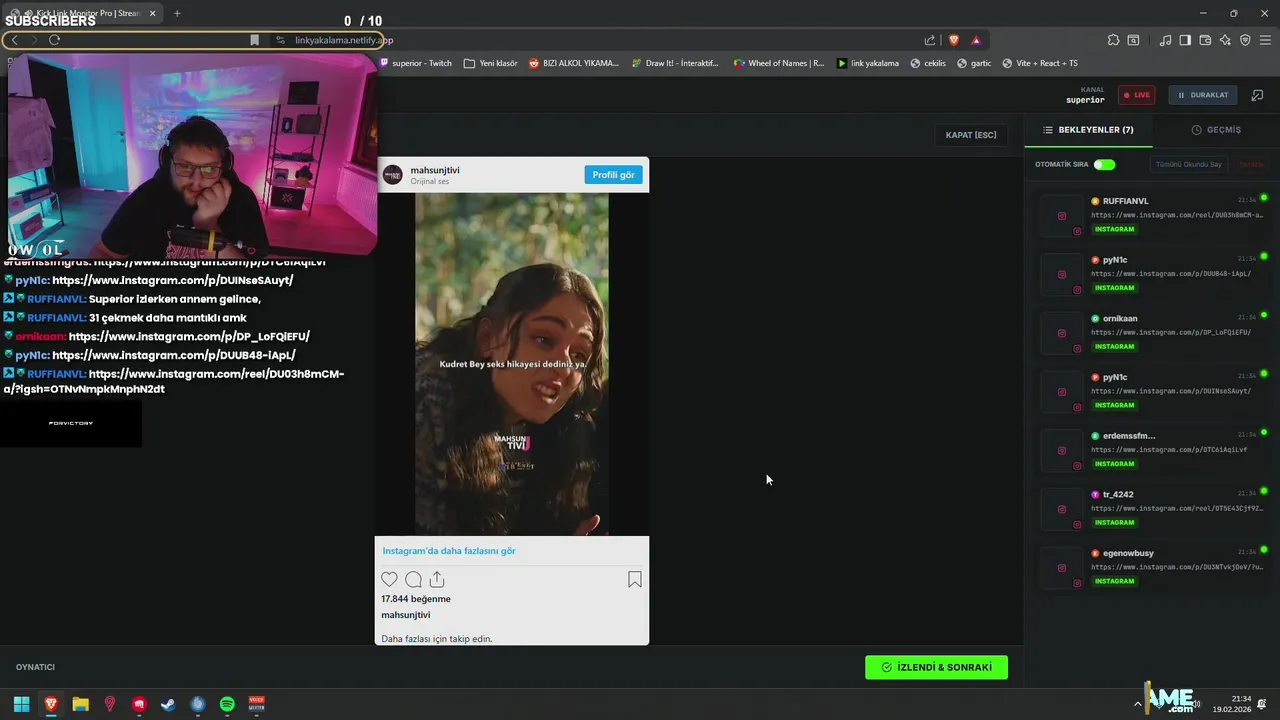Open the Yeni klasör bookmarks folder

(x=491, y=63)
